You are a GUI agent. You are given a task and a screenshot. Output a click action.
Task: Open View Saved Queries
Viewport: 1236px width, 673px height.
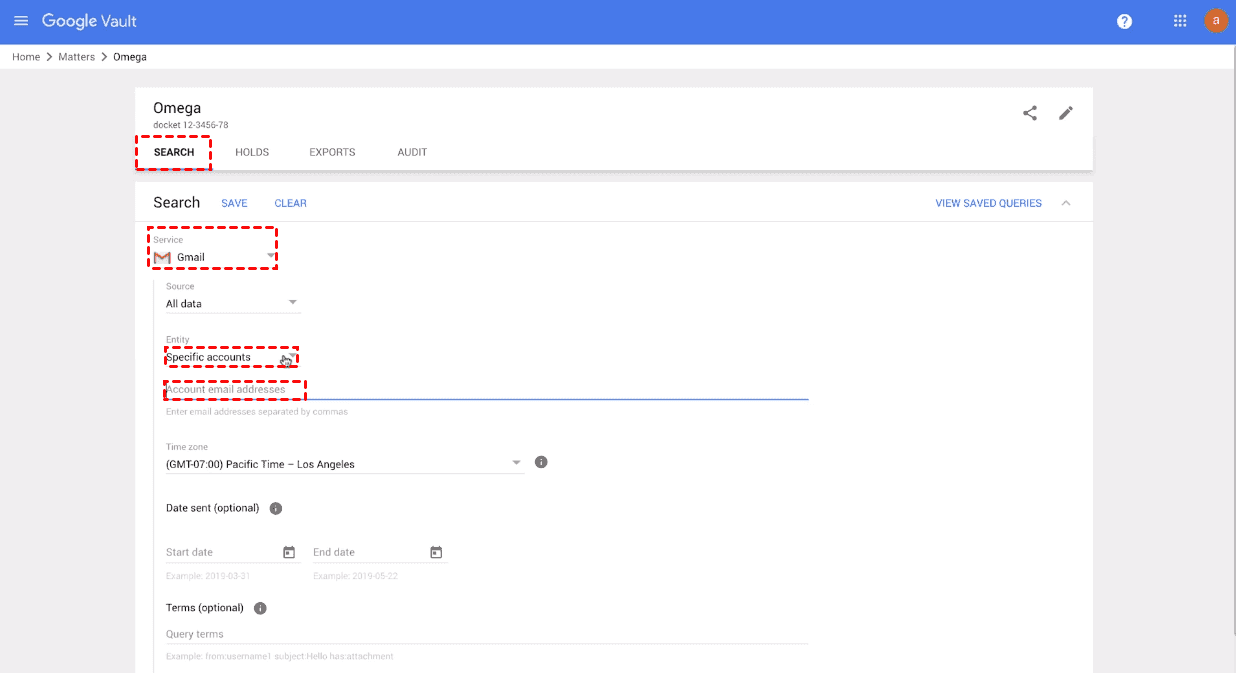988,203
